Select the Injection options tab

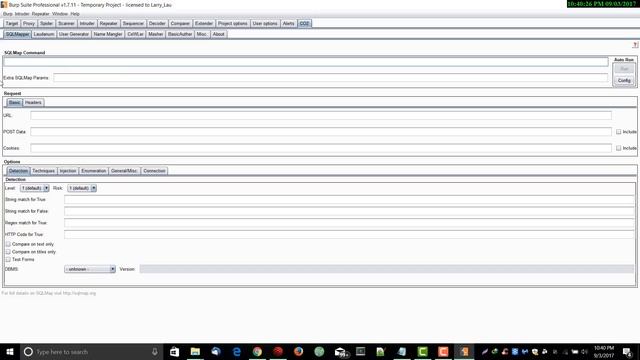tap(68, 171)
